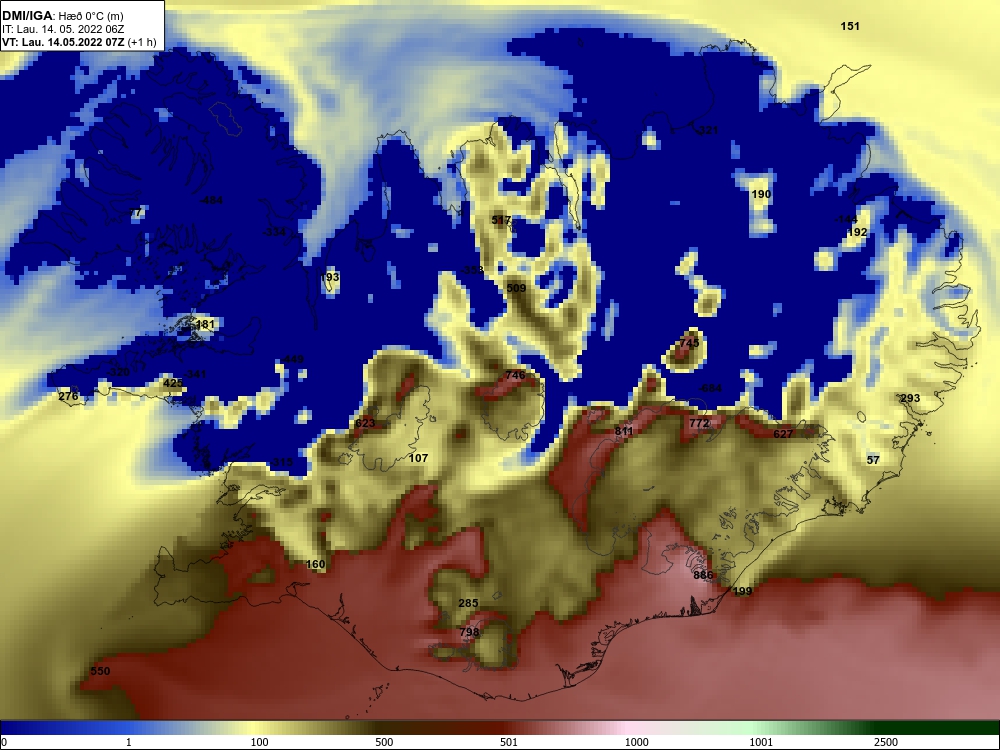
Task: Click the 'VT: Lau. 14.05.2022 07Z (+1 h)' line
Action: pyautogui.click(x=78, y=42)
